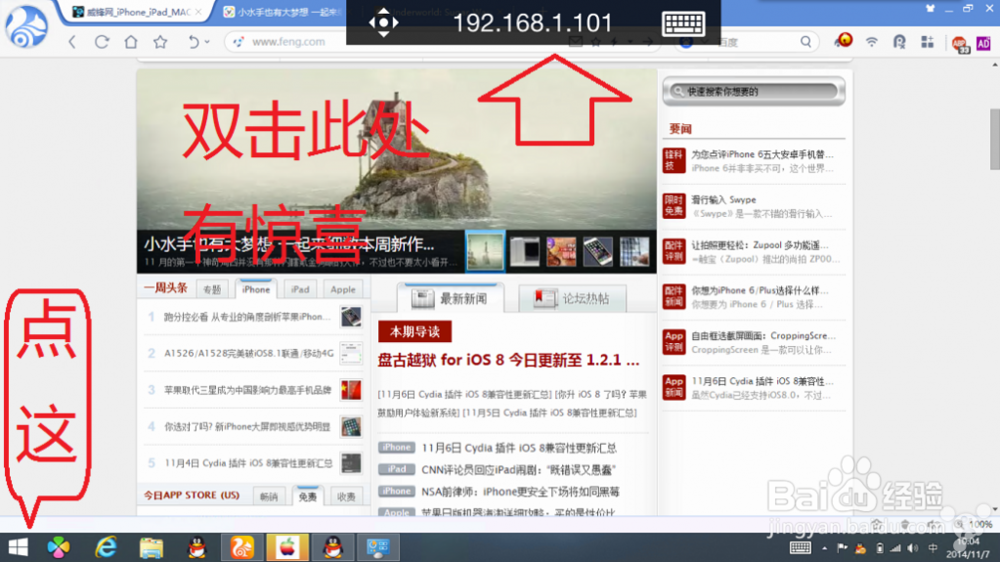Image resolution: width=1000 pixels, height=562 pixels.
Task: Click the Wi-Fi sharing icon in the browser toolbar
Action: point(871,42)
